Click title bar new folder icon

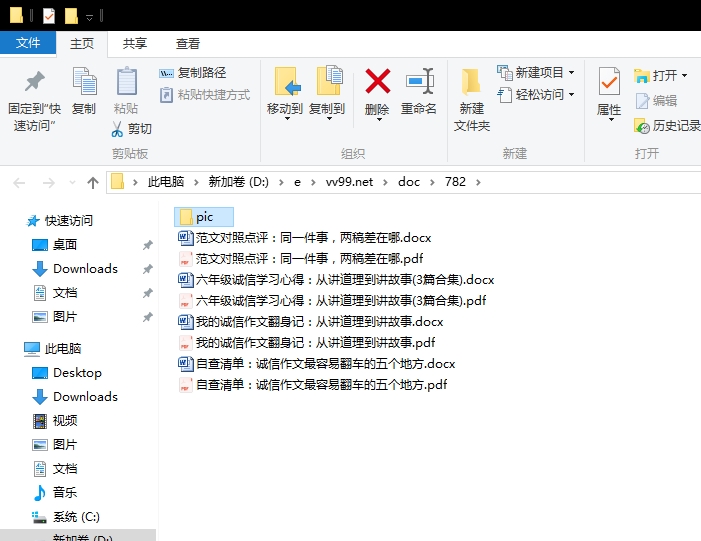point(71,16)
